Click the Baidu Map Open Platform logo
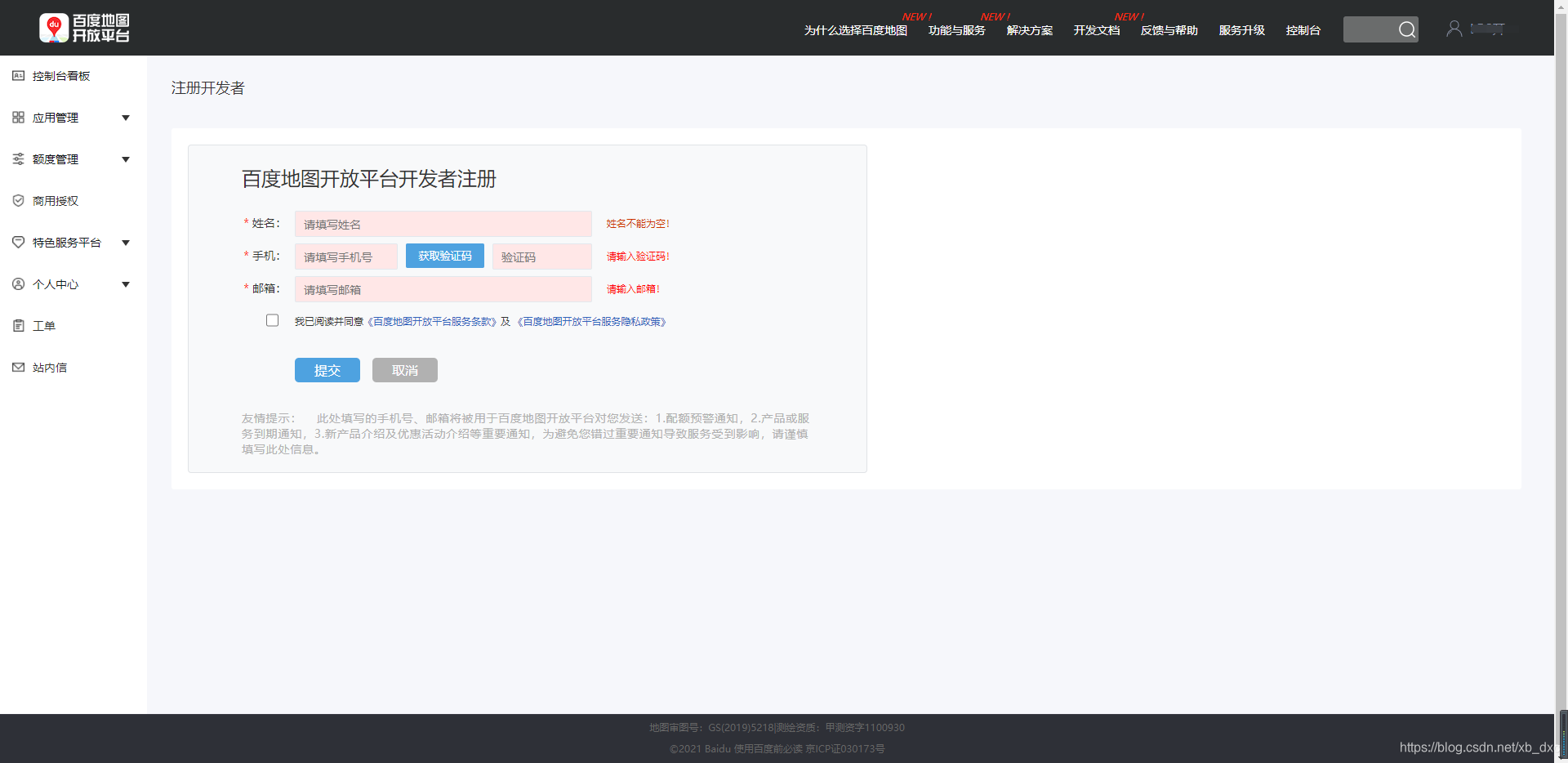1568x763 pixels. click(x=85, y=28)
